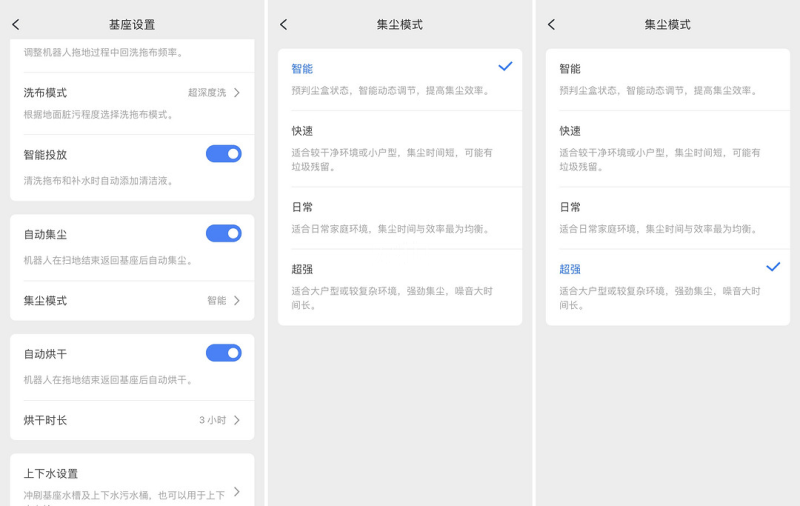Tap the 超深度洗 value text
800x506 pixels.
(207, 93)
